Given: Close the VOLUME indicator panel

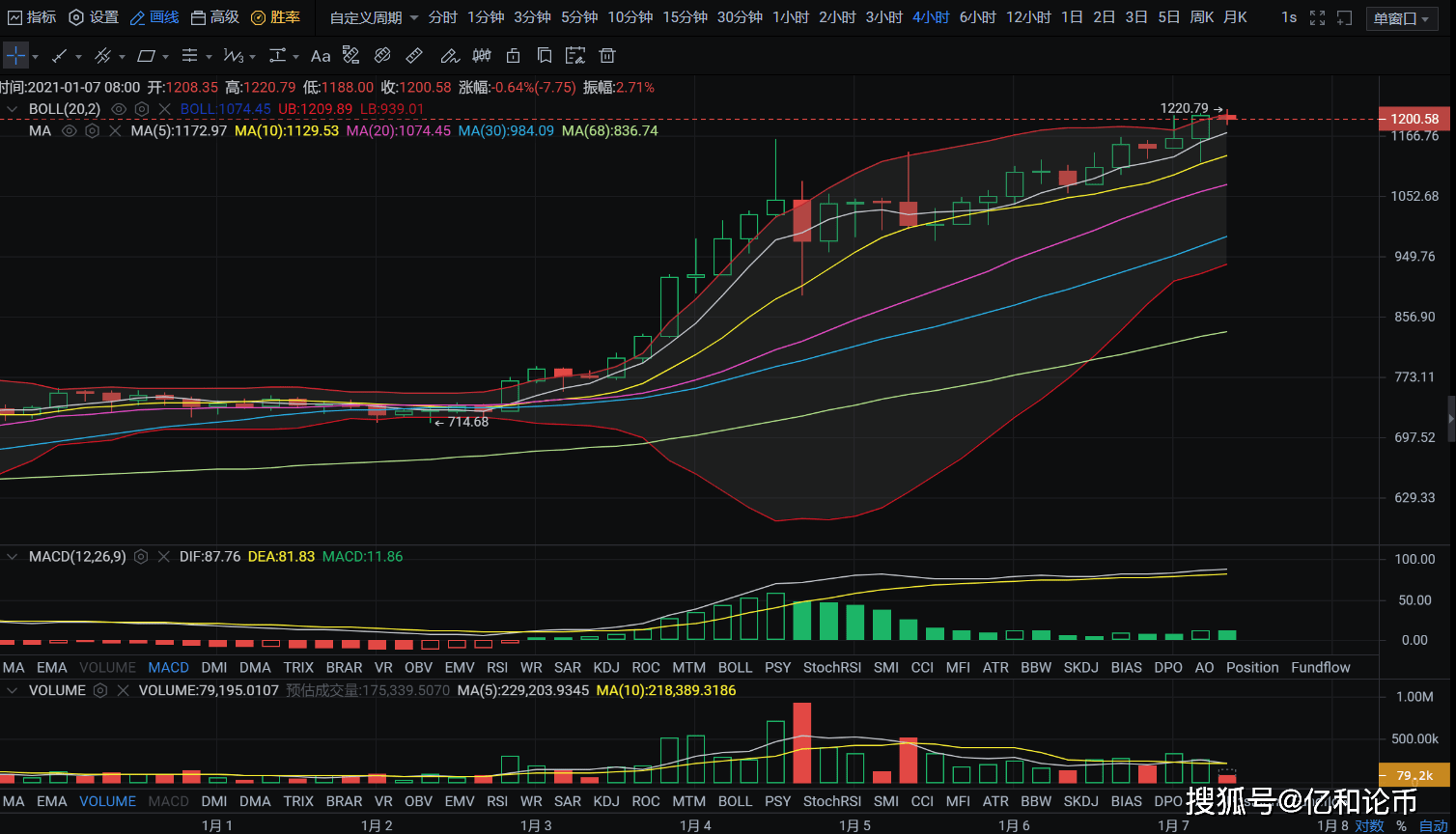Looking at the screenshot, I should click(124, 690).
